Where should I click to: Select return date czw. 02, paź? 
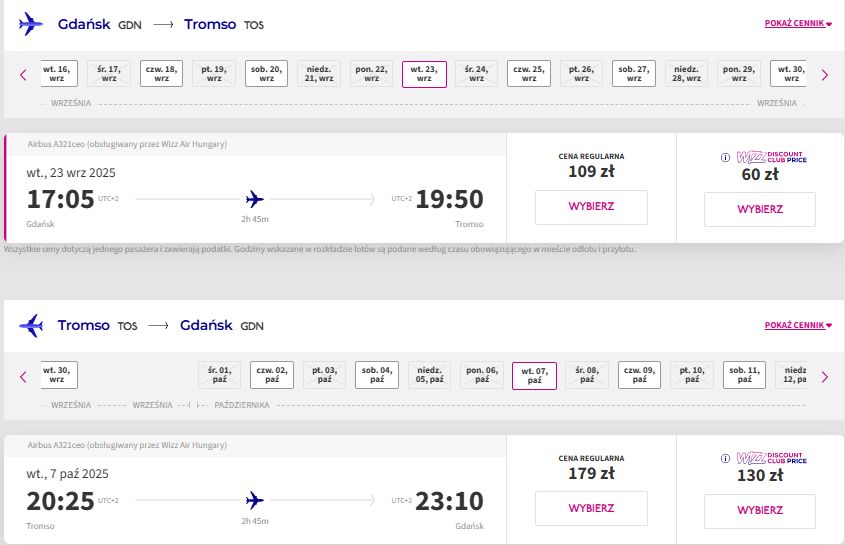click(272, 375)
